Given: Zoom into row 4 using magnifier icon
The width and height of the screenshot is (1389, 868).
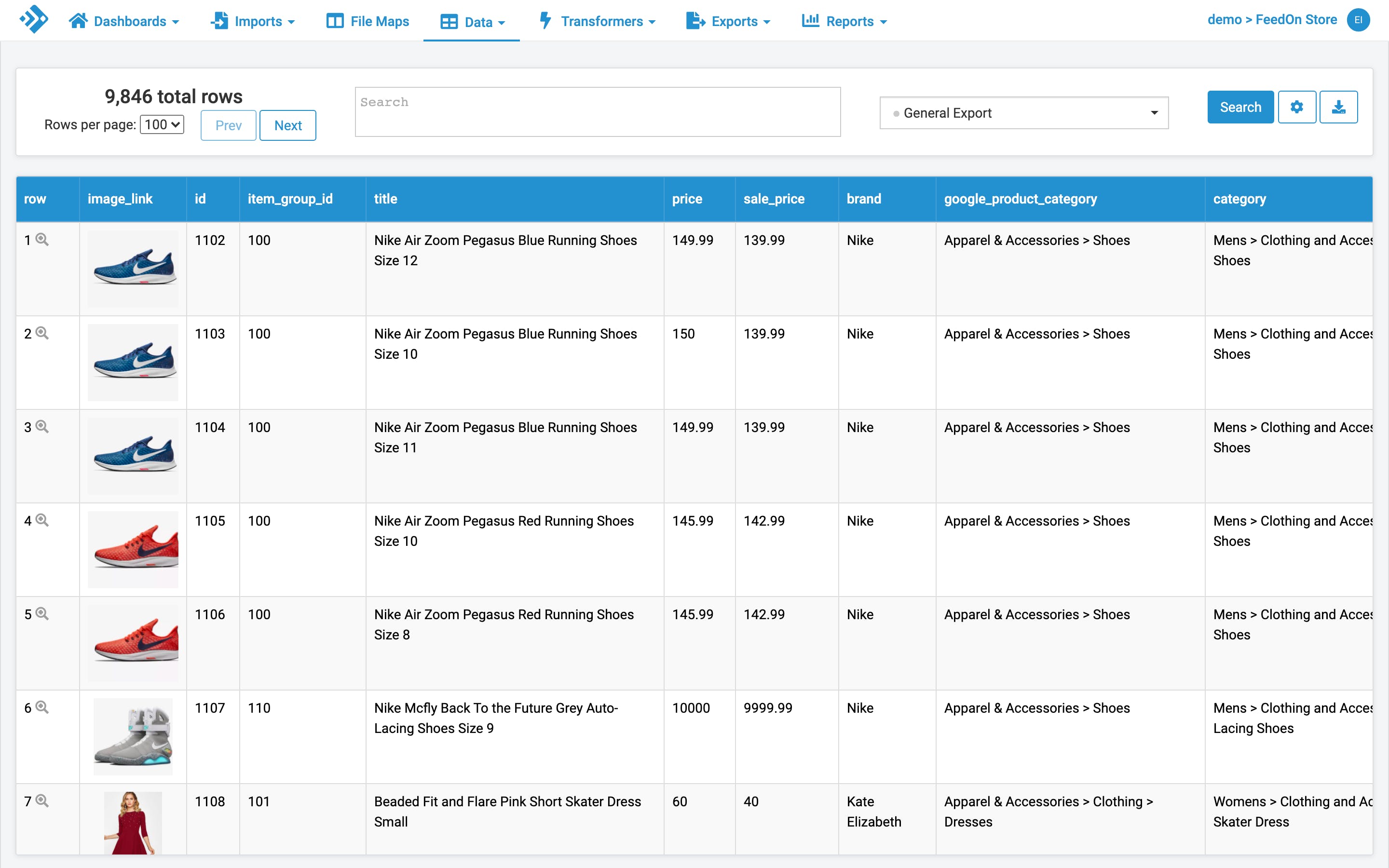Looking at the screenshot, I should pos(42,521).
